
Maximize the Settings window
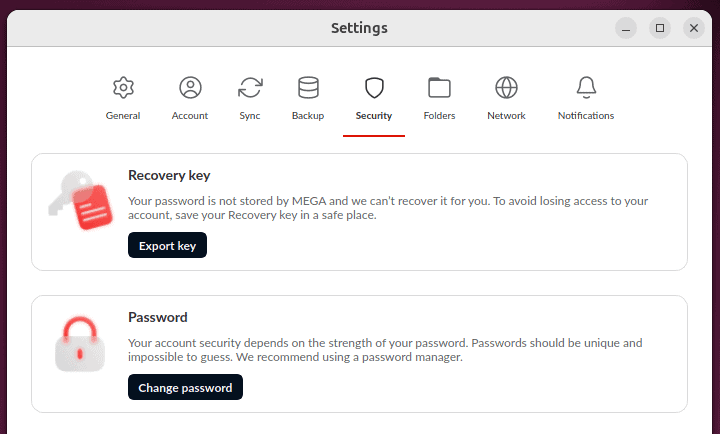(x=660, y=28)
